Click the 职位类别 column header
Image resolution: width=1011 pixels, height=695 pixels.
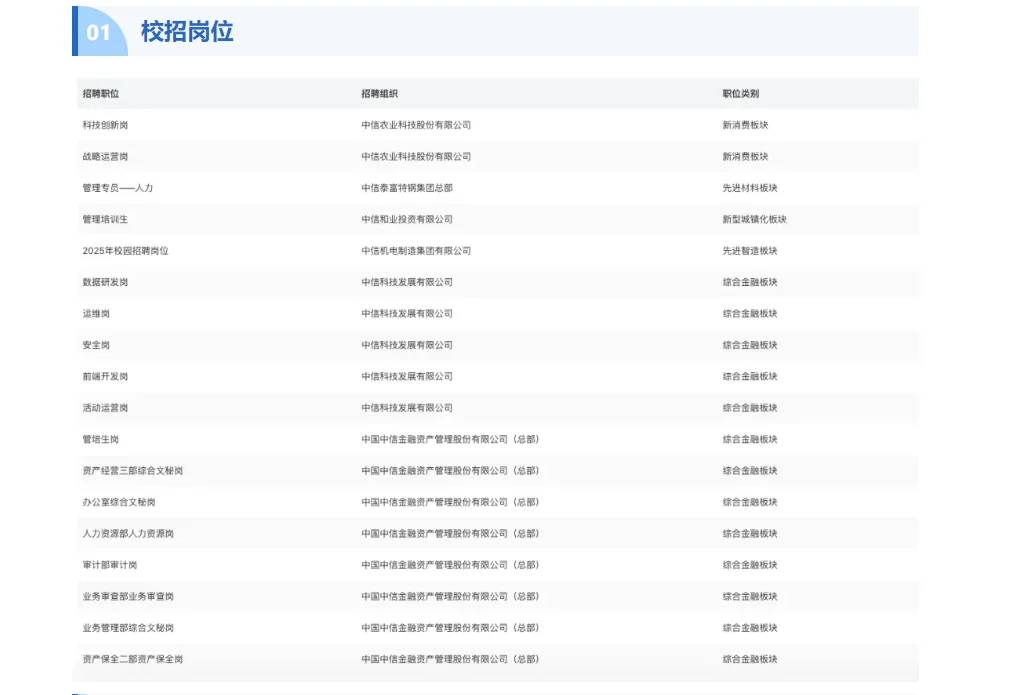tap(740, 93)
